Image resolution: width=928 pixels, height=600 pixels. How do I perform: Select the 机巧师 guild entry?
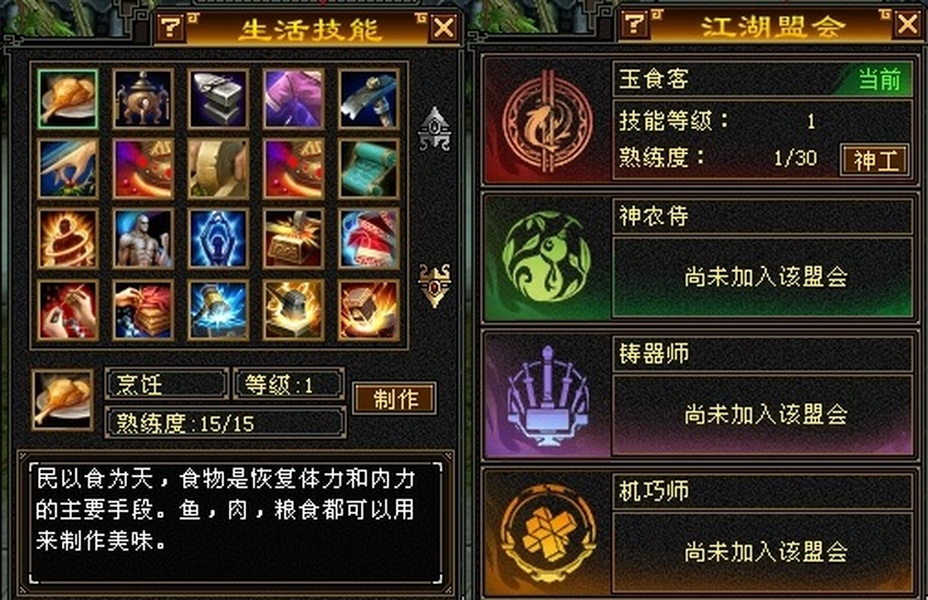pyautogui.click(x=700, y=533)
